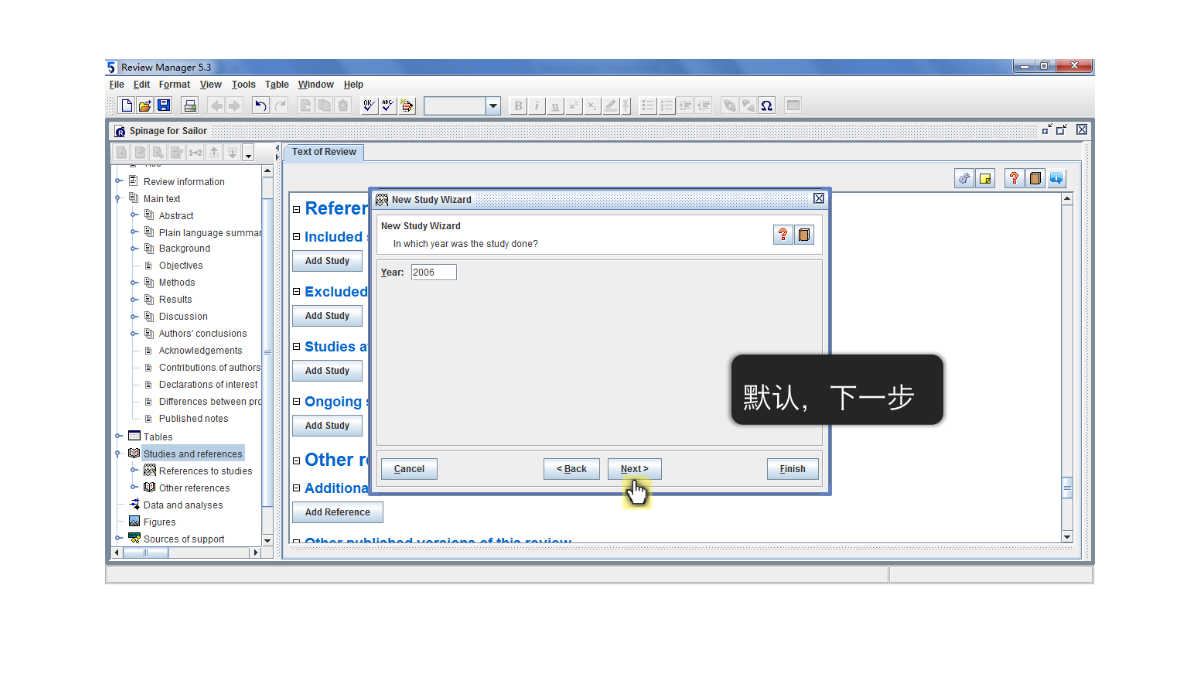
Task: Cancel the New Study Wizard
Action: (409, 469)
